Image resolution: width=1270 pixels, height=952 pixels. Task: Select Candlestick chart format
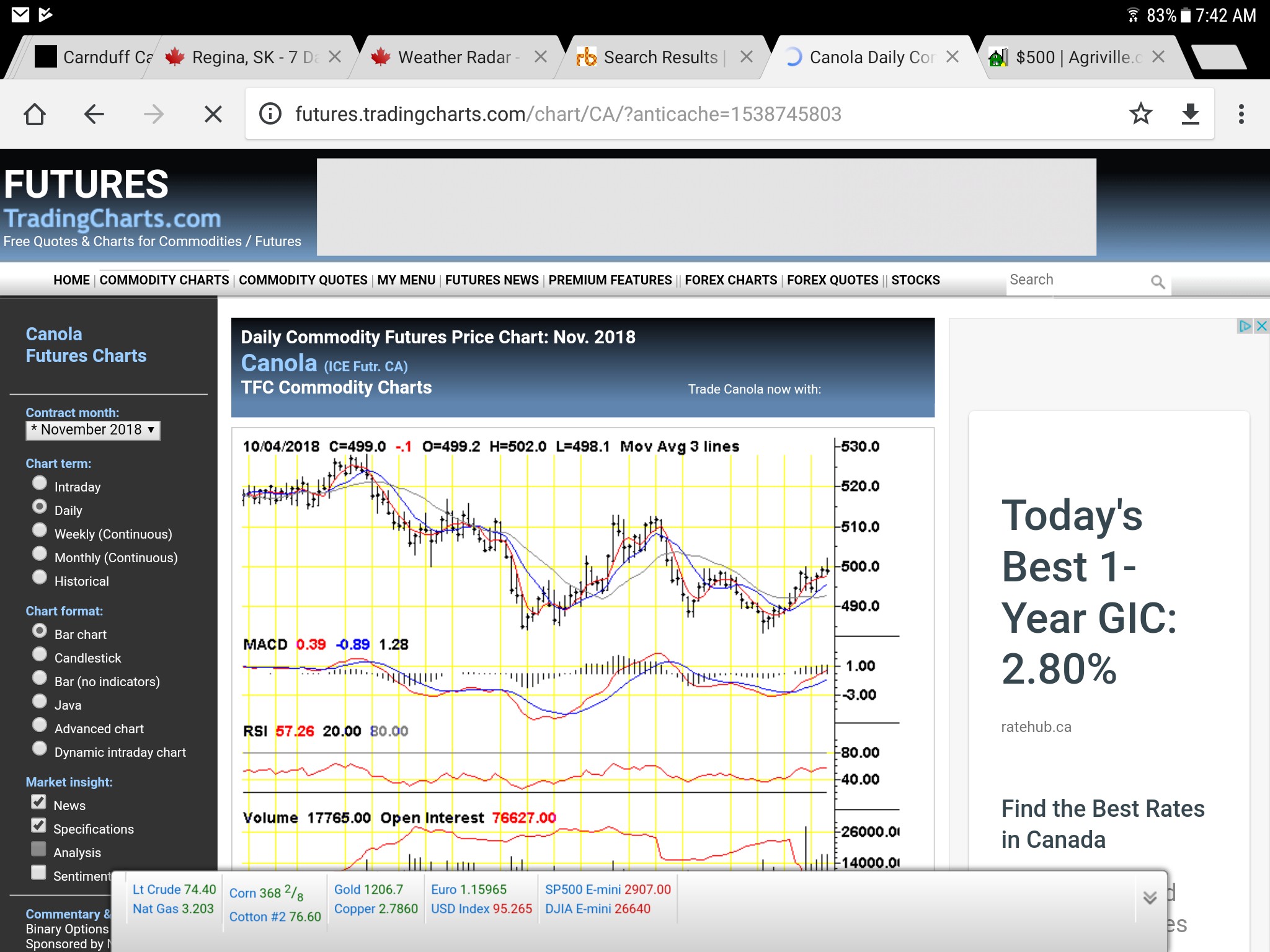40,654
